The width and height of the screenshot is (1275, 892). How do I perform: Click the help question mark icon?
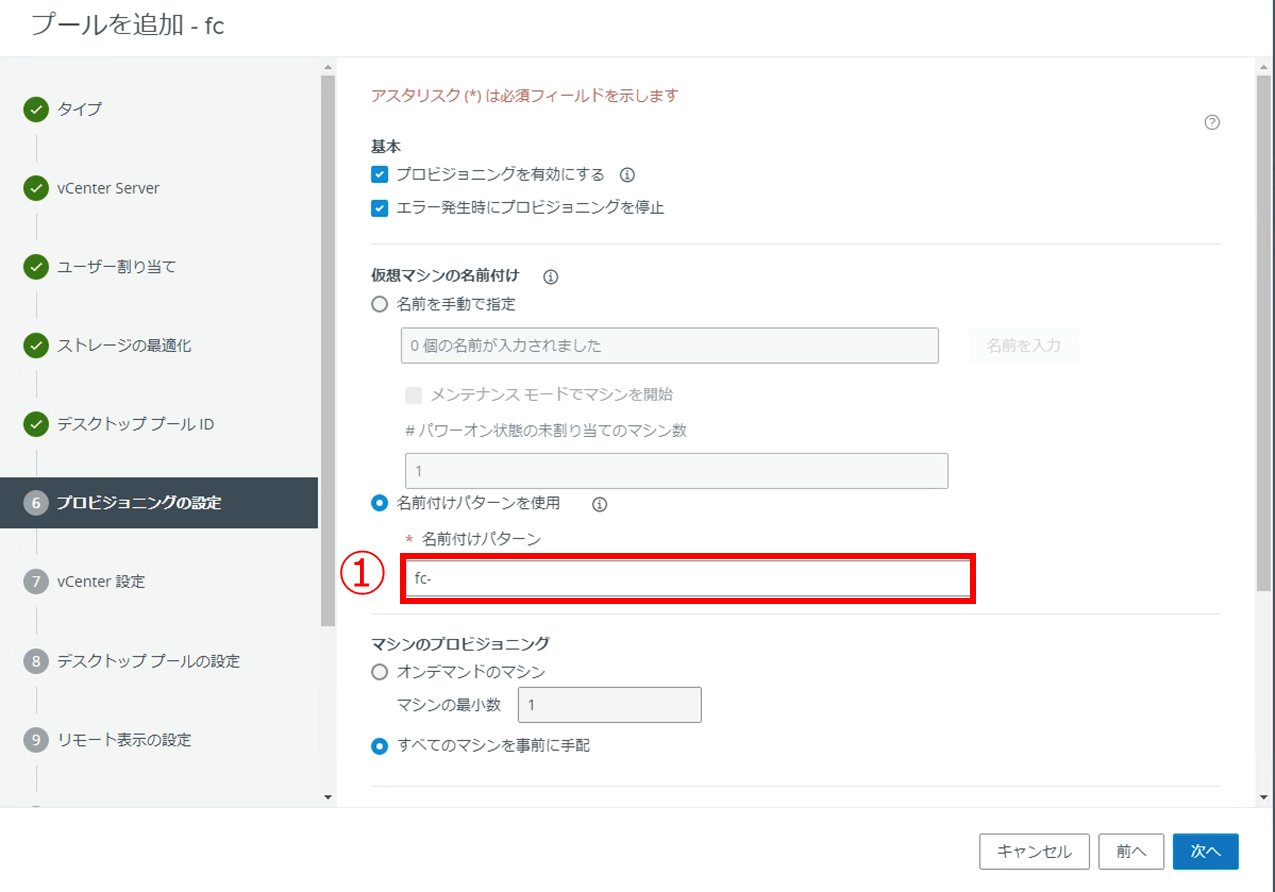(x=1212, y=123)
